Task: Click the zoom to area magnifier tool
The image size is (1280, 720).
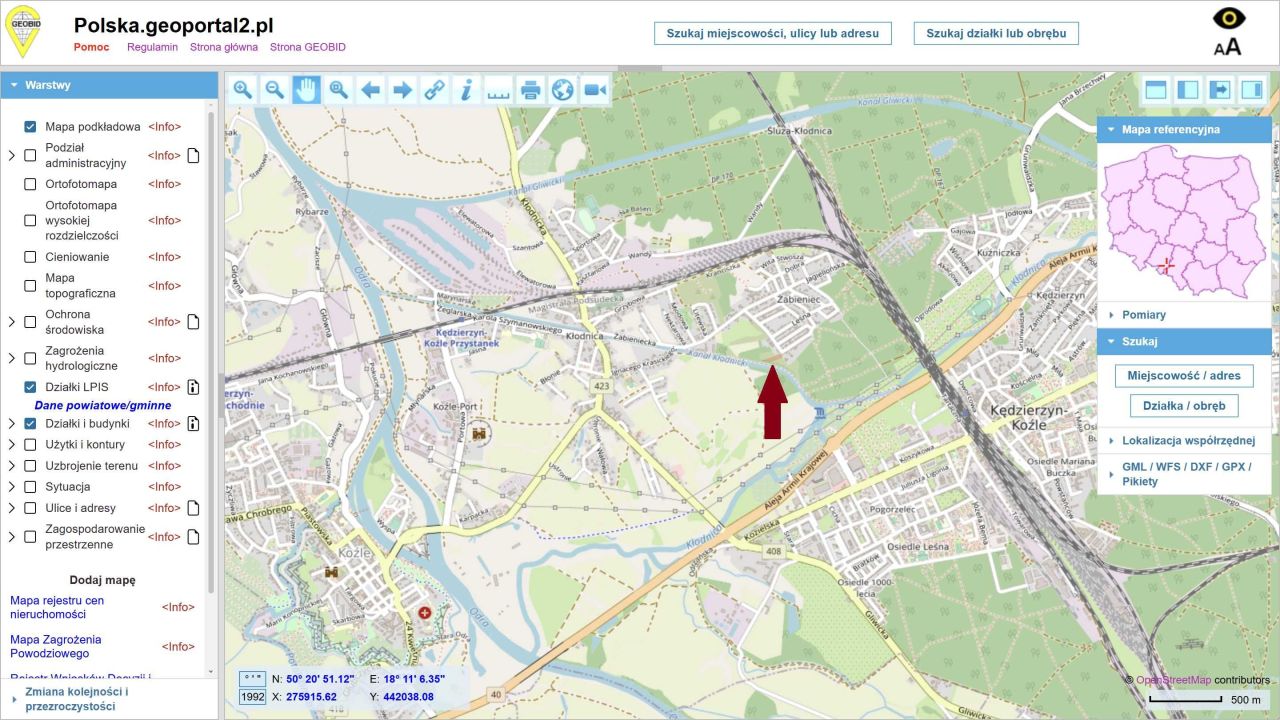Action: point(339,90)
